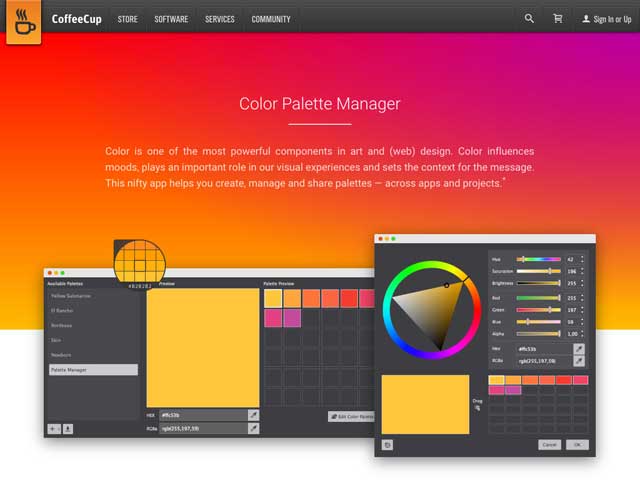
Task: Click the Hue value stepper arrows
Action: [583, 259]
